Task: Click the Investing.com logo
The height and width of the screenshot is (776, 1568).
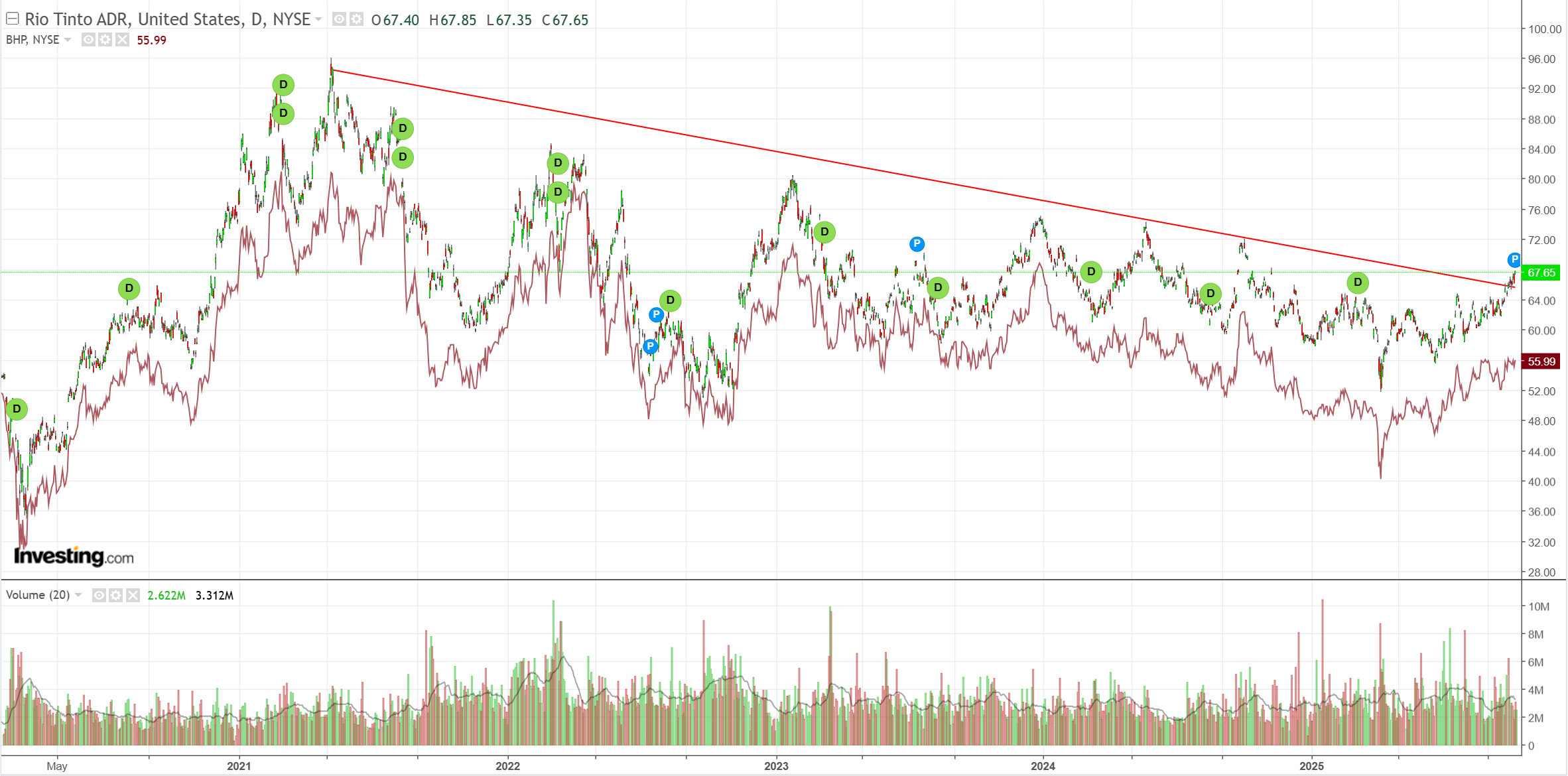Action: pyautogui.click(x=74, y=556)
